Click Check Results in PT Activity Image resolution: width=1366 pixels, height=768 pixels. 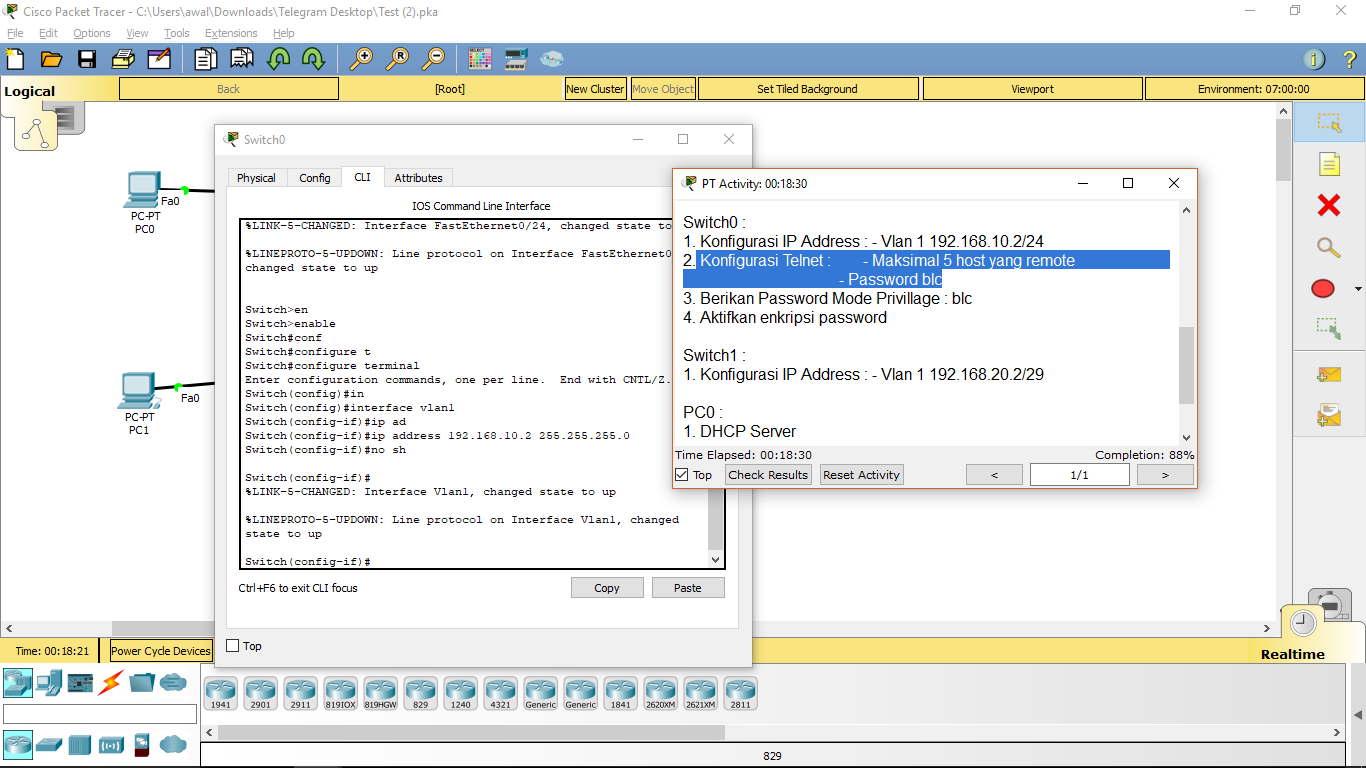(x=768, y=475)
